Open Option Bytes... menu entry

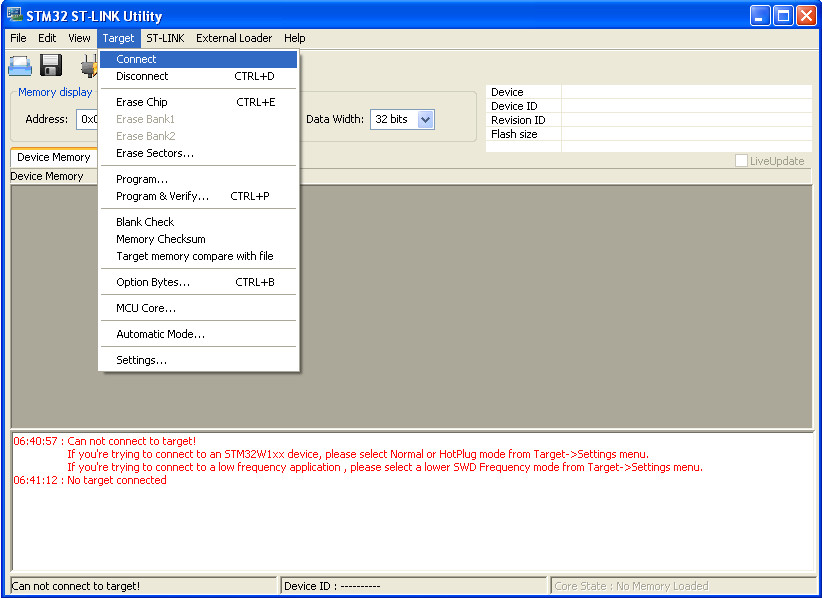(199, 282)
